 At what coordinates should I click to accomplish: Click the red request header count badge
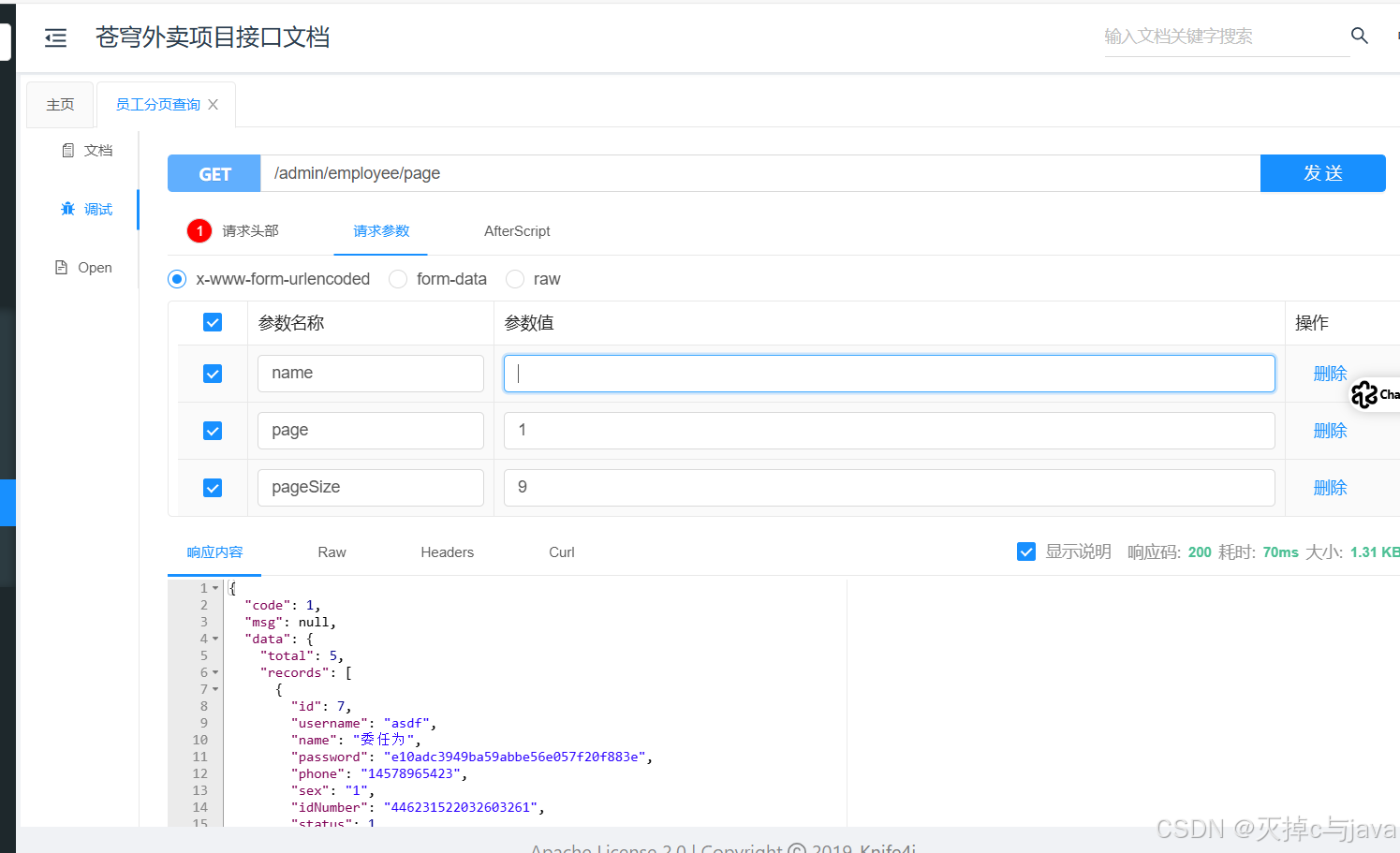click(199, 230)
